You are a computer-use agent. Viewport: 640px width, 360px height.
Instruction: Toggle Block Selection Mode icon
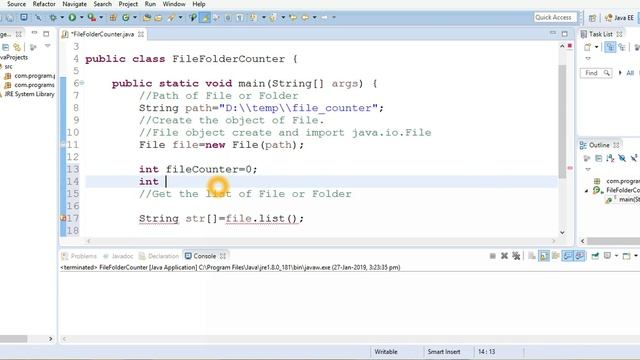pyautogui.click(x=228, y=18)
